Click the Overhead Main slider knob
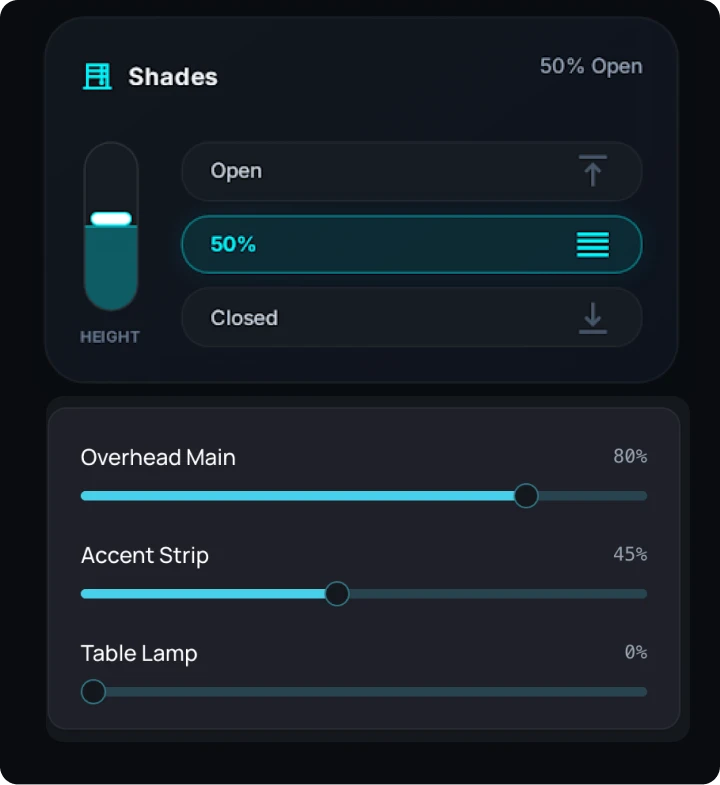 pos(526,496)
